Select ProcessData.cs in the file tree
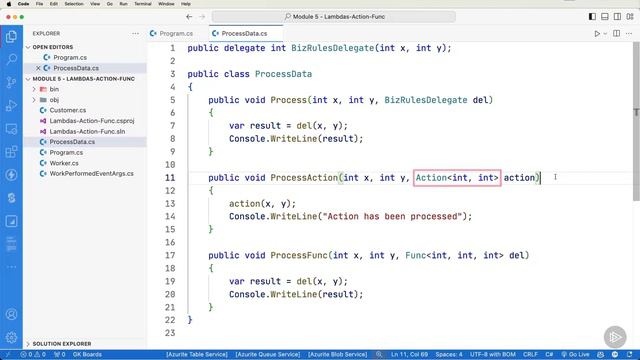 [x=72, y=142]
